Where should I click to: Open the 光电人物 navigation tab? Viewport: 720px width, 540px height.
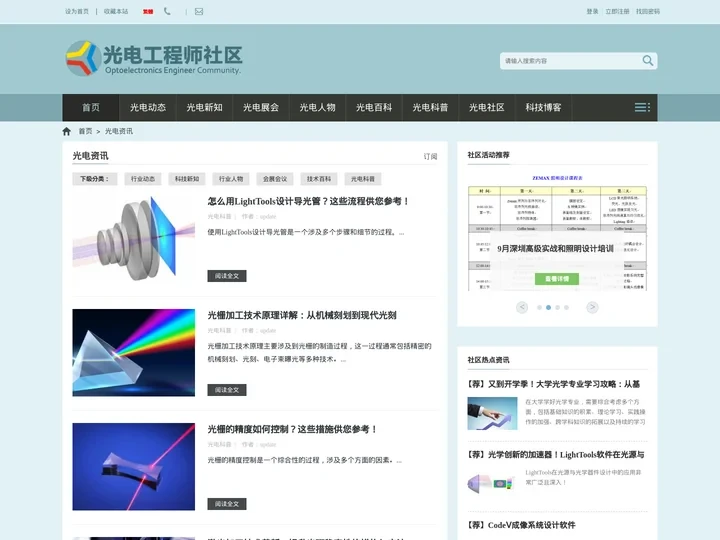pos(317,107)
